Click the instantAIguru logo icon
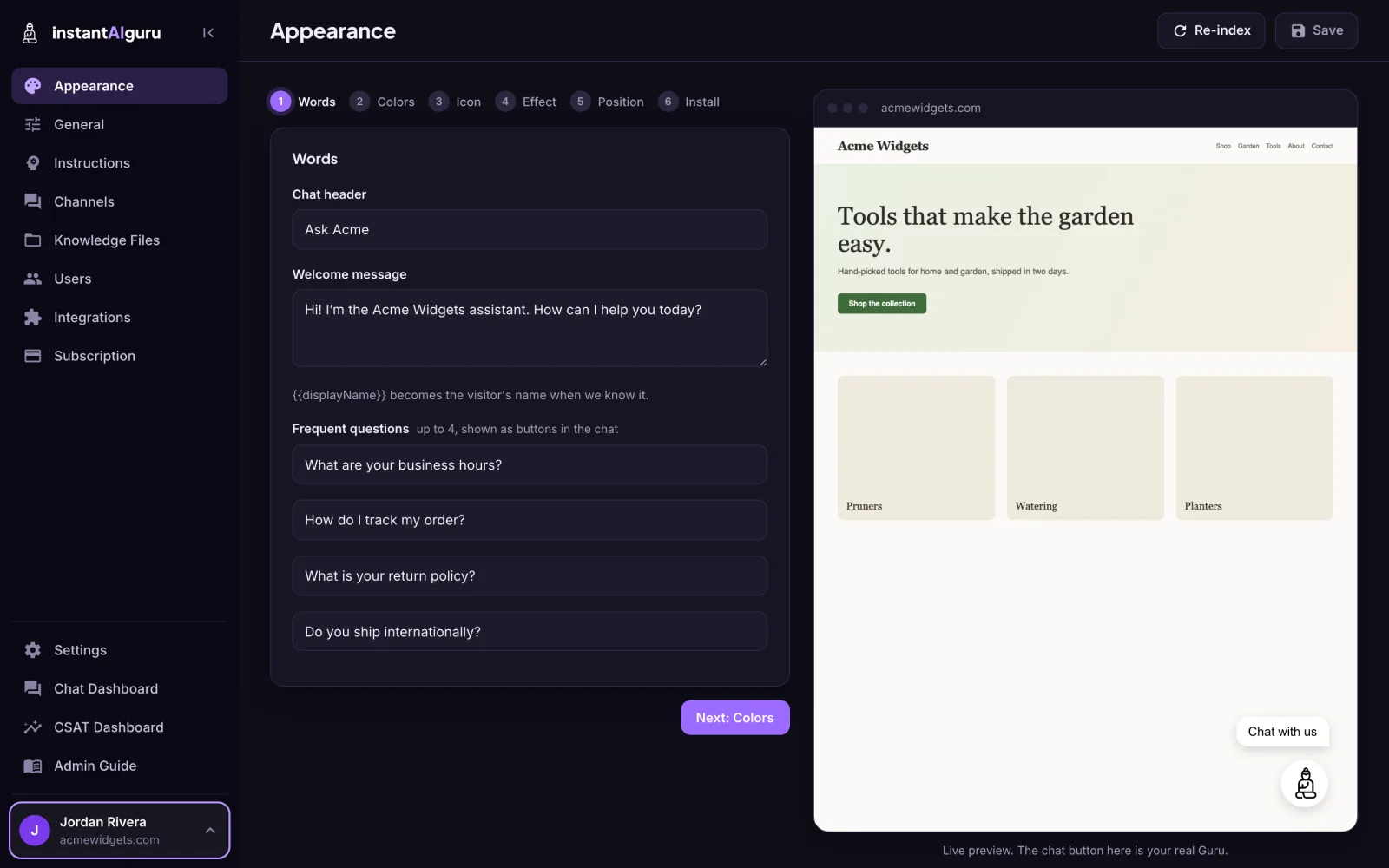Viewport: 1389px width, 868px height. pos(30,33)
